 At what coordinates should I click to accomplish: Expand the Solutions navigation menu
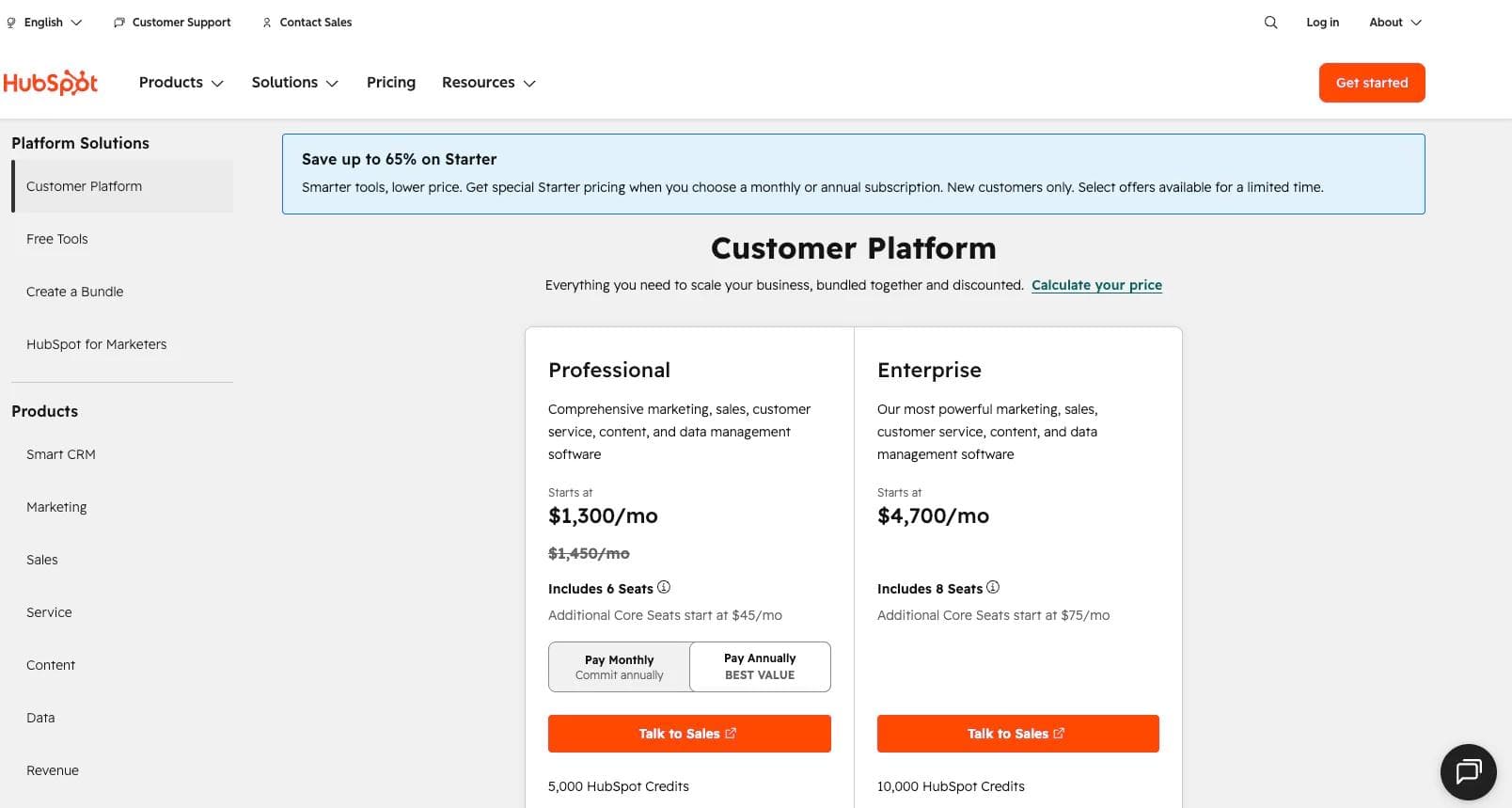coord(295,83)
